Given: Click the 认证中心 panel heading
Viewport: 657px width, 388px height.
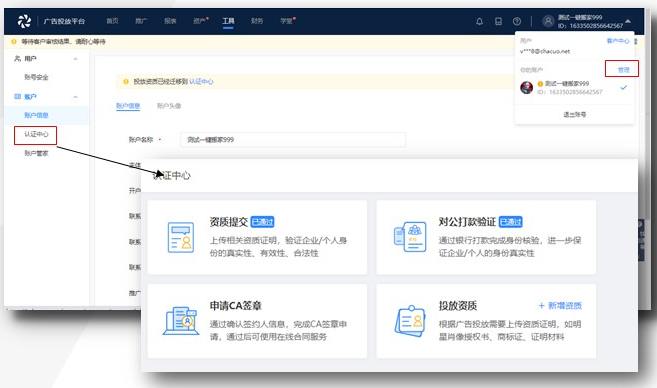Looking at the screenshot, I should pos(172,176).
